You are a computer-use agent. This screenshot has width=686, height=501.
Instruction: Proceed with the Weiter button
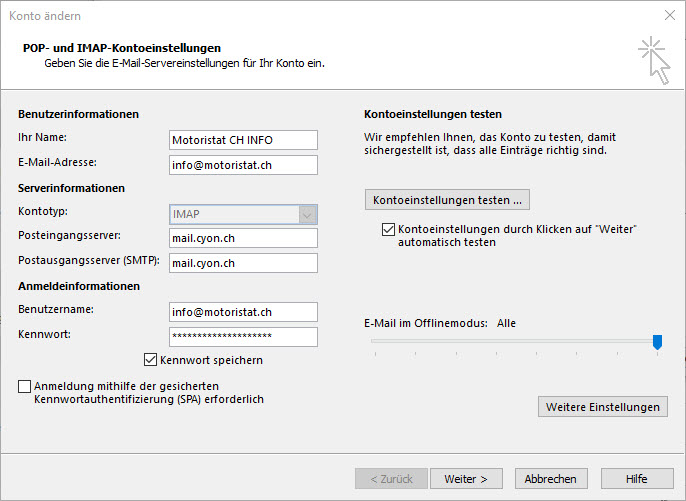pos(466,479)
